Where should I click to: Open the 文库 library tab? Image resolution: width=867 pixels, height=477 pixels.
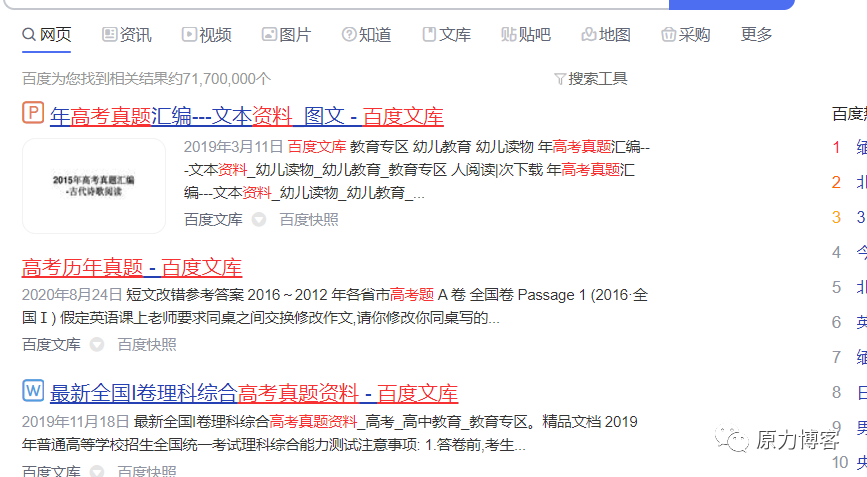(447, 35)
